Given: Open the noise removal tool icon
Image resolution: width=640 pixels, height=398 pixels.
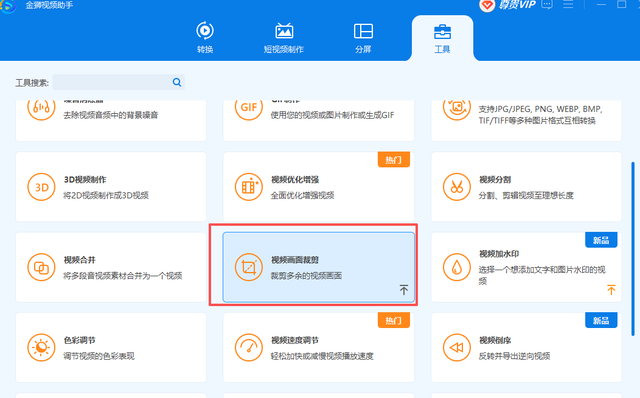Looking at the screenshot, I should [41, 109].
